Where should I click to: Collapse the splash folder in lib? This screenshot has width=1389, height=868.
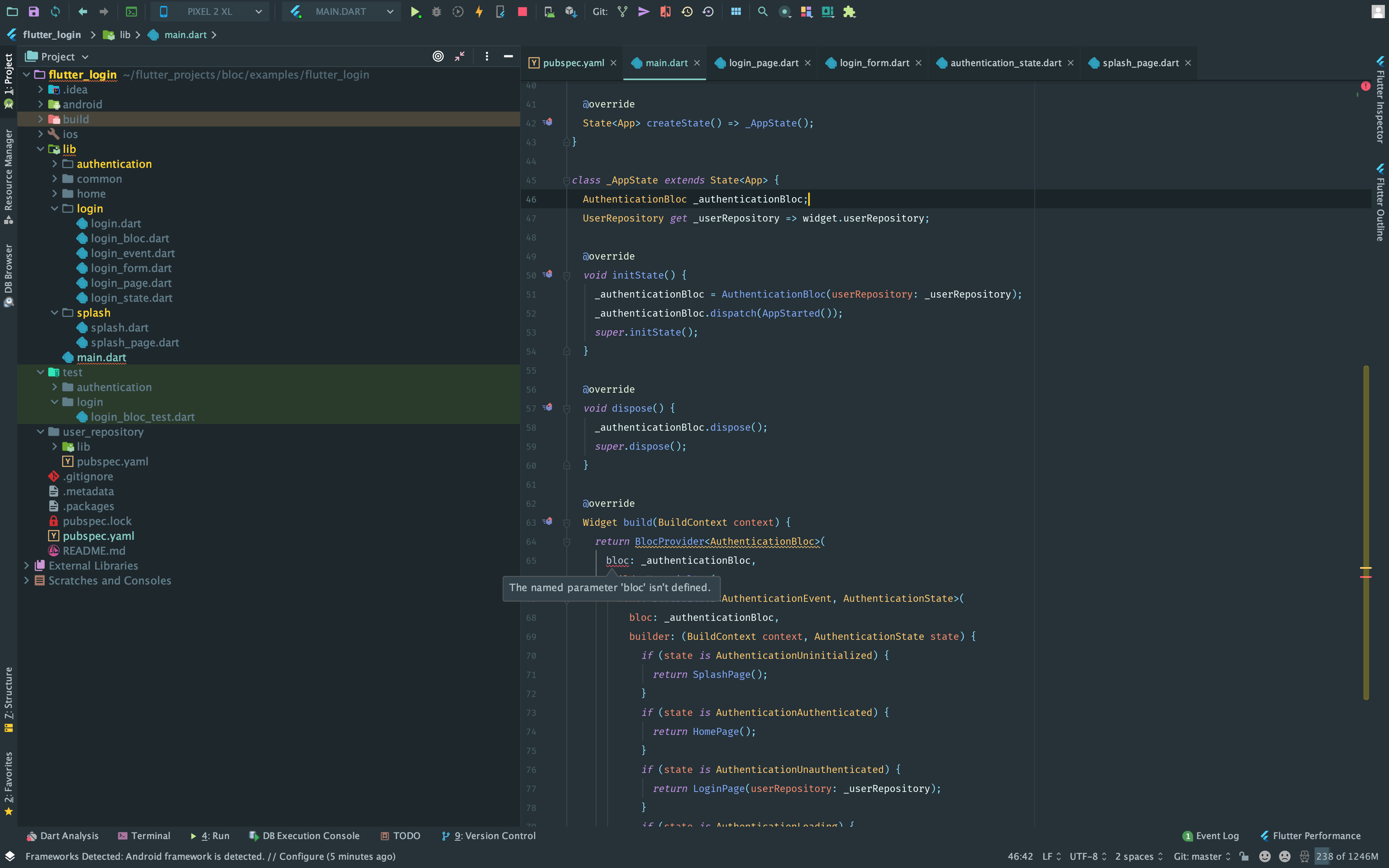pos(55,313)
